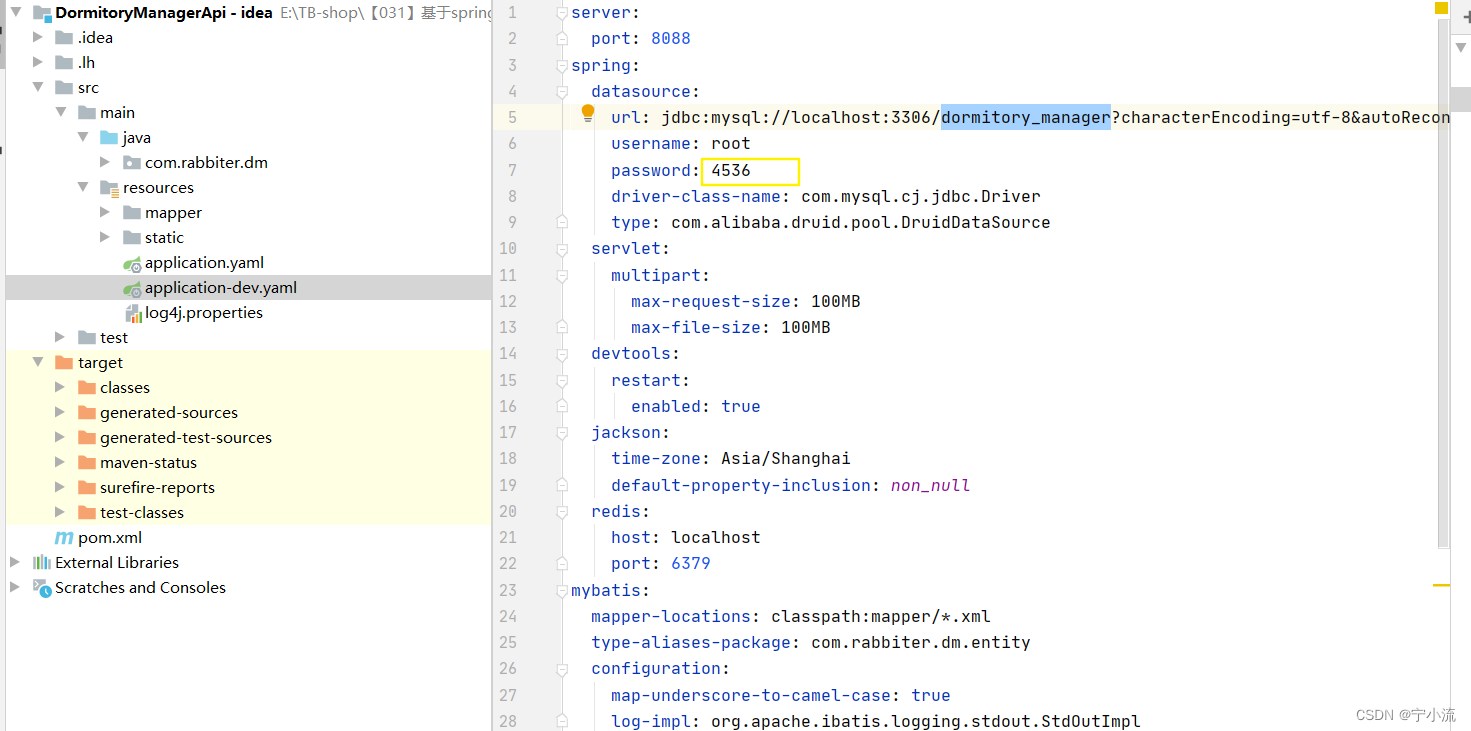The height and width of the screenshot is (731, 1471).
Task: Click the yellow stripe marker on the scrollbar
Action: pos(1441,585)
